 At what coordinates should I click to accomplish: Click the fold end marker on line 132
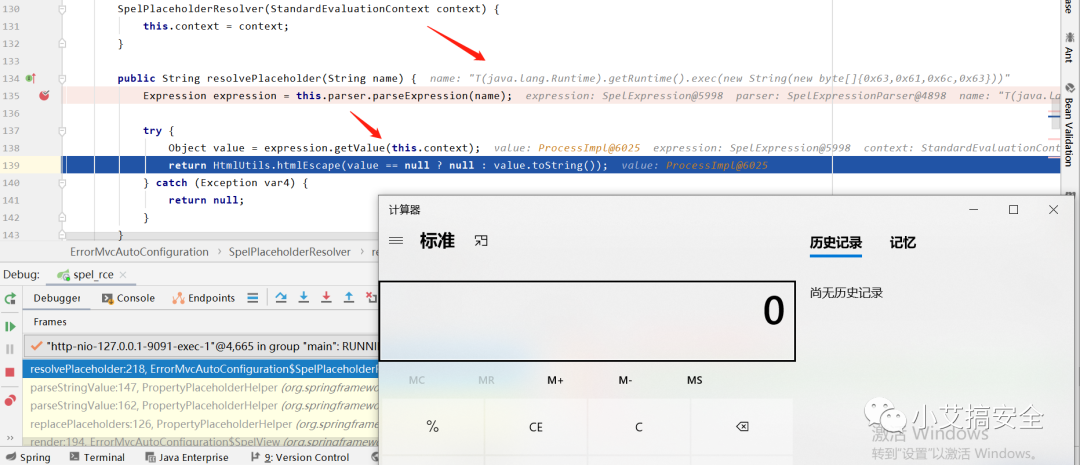(62, 44)
